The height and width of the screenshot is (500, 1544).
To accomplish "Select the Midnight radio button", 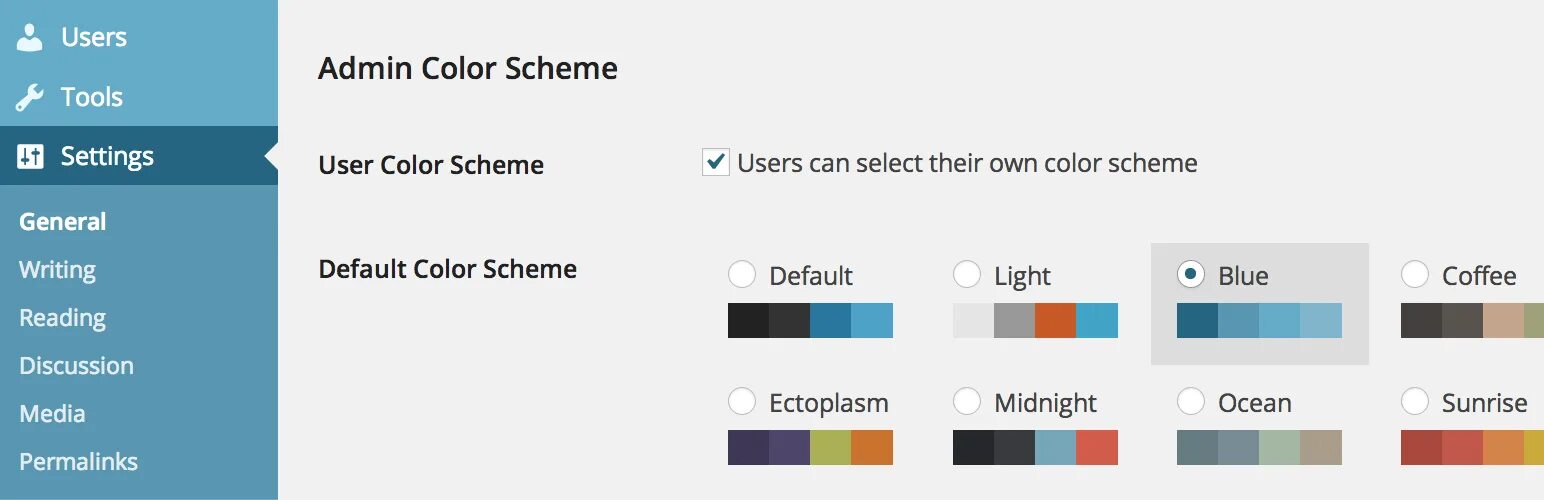I will [967, 402].
